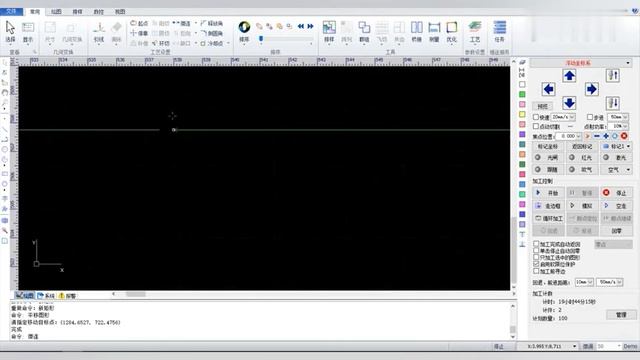Open the Process (工艺) parameter settings

click(x=475, y=31)
